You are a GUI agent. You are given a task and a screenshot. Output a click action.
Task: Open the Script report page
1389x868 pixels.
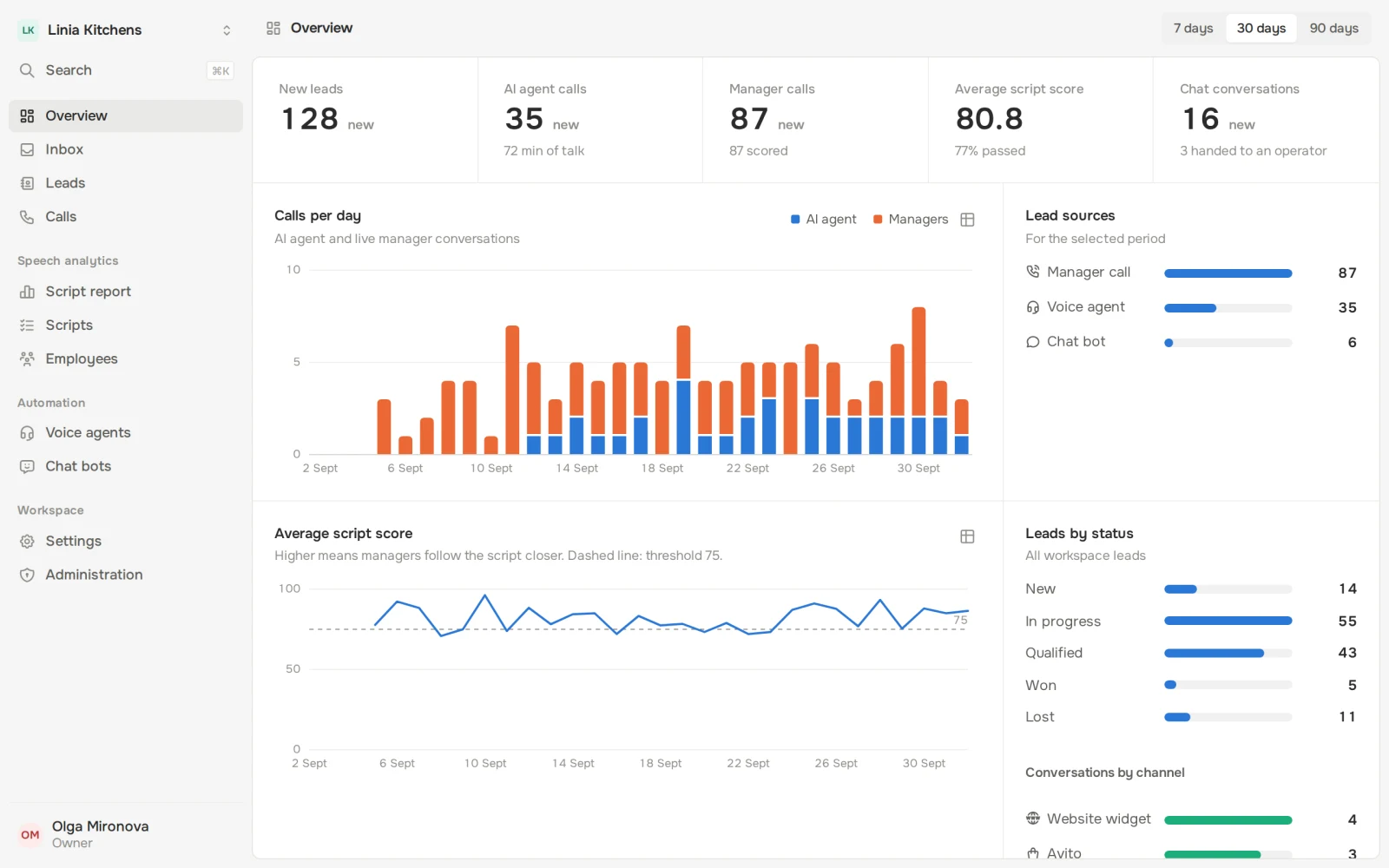[x=126, y=292]
